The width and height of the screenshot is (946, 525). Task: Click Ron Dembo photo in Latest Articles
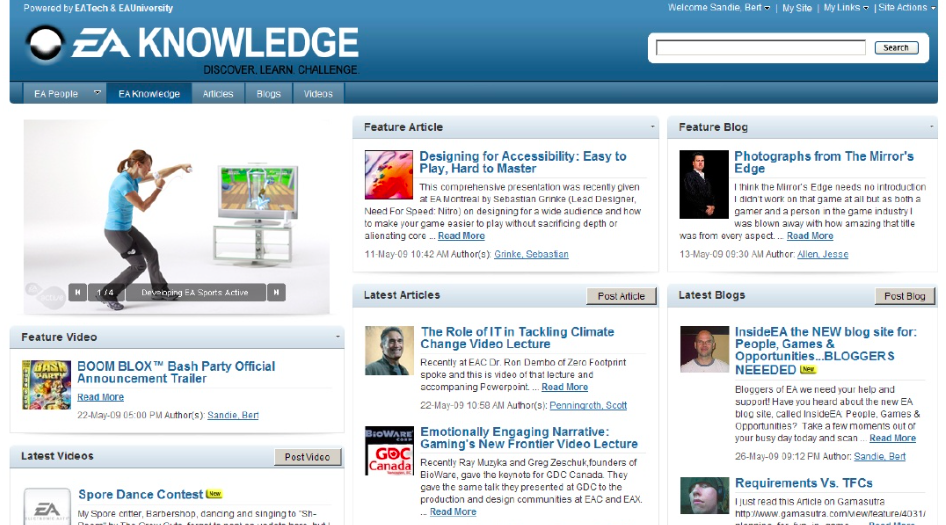(389, 351)
